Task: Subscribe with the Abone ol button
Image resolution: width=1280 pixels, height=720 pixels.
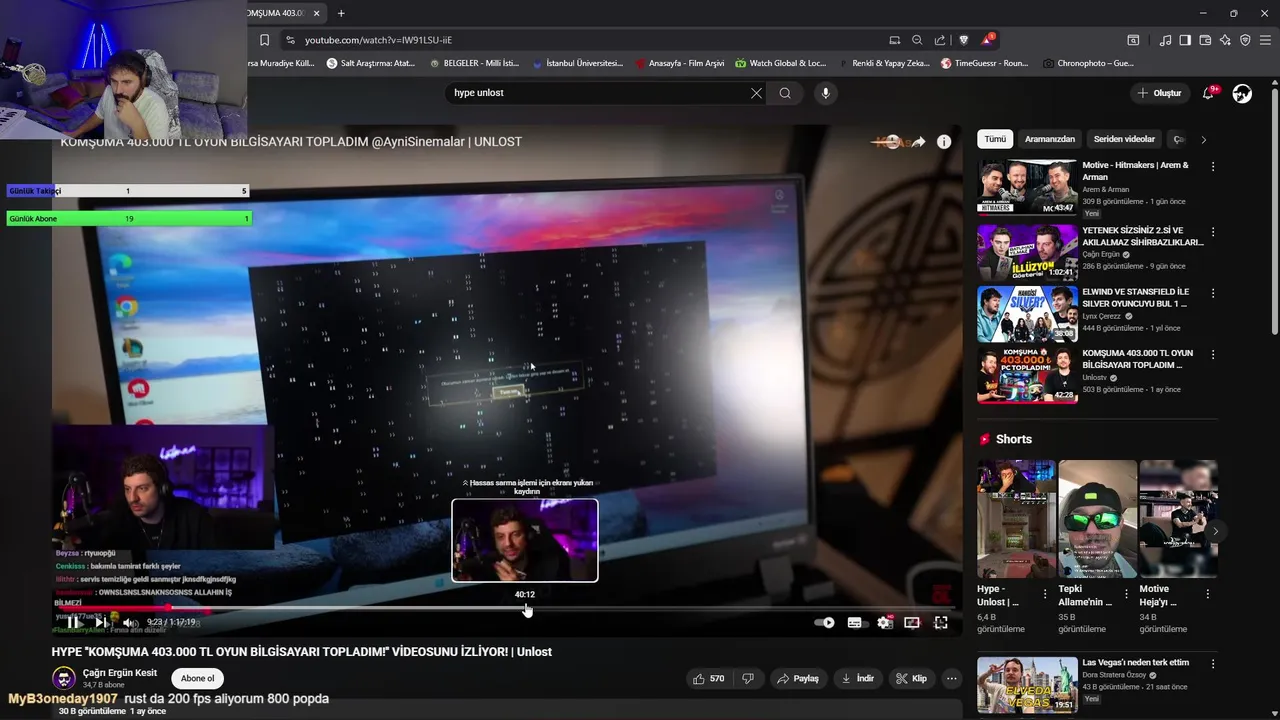Action: (197, 678)
